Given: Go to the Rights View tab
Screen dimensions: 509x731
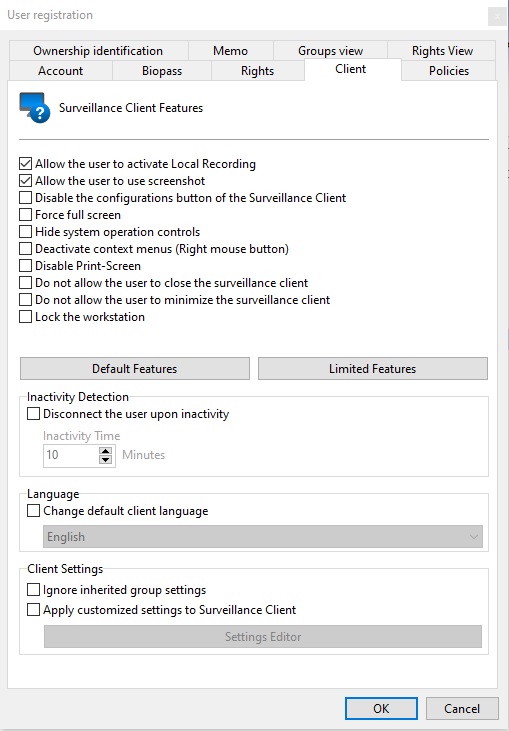Looking at the screenshot, I should tap(442, 51).
